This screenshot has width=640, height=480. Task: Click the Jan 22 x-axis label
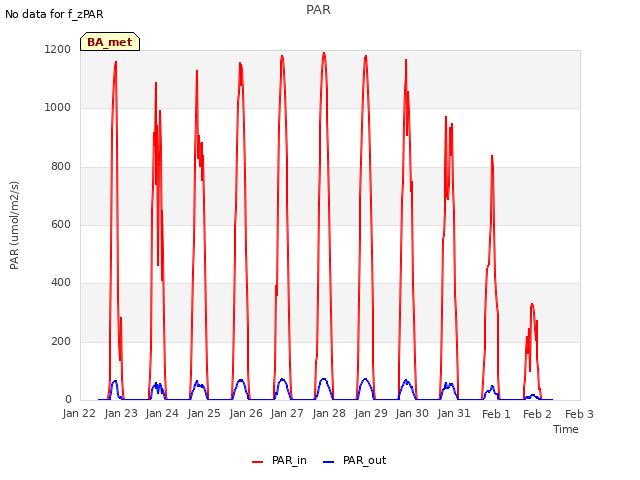pyautogui.click(x=79, y=413)
